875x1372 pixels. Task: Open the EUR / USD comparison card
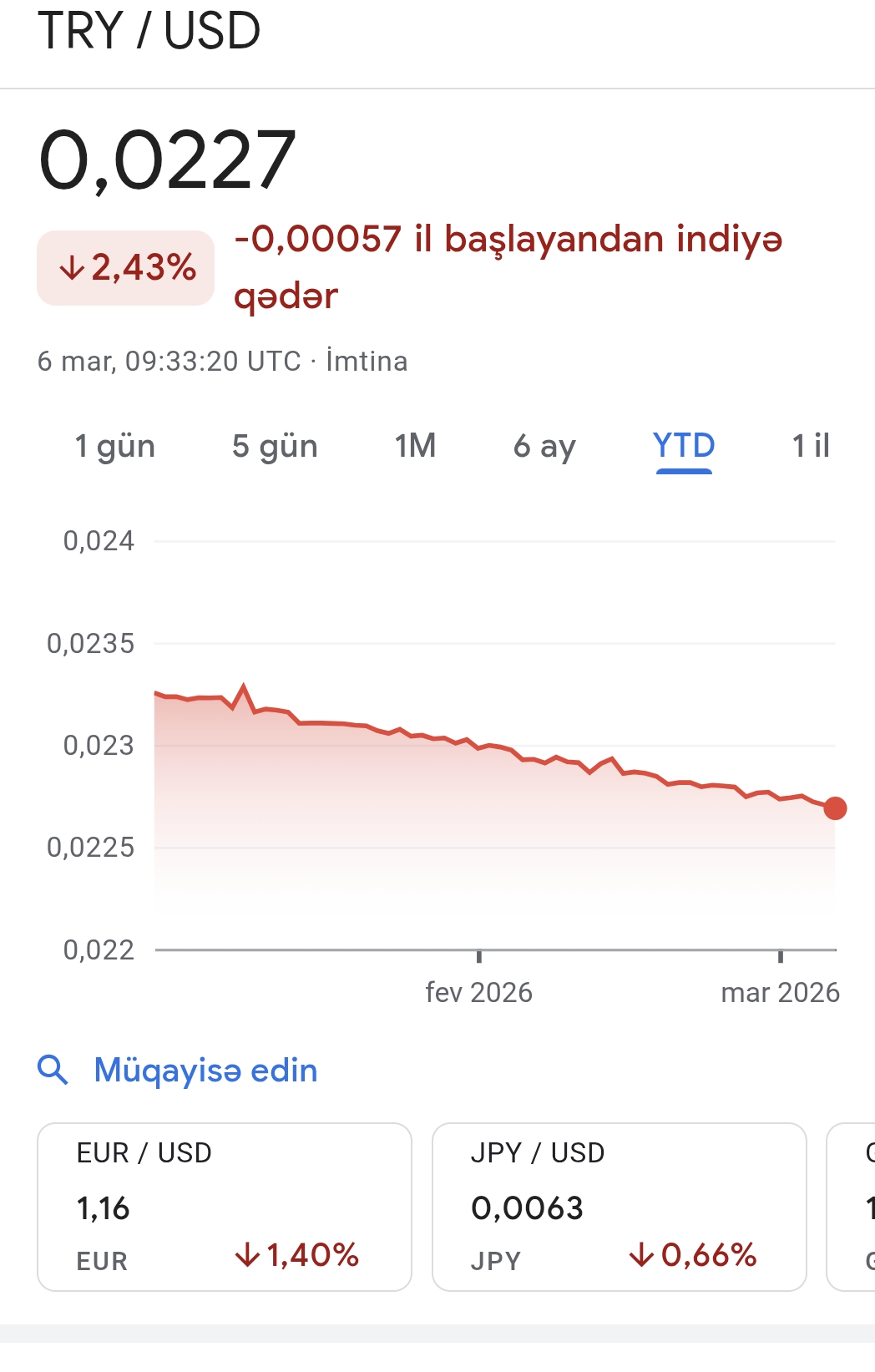point(224,1207)
